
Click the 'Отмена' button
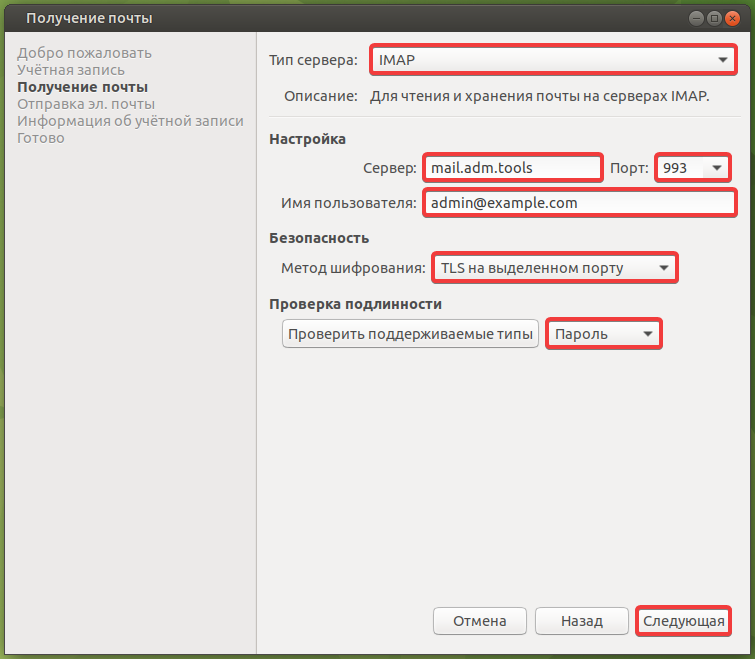click(x=479, y=621)
